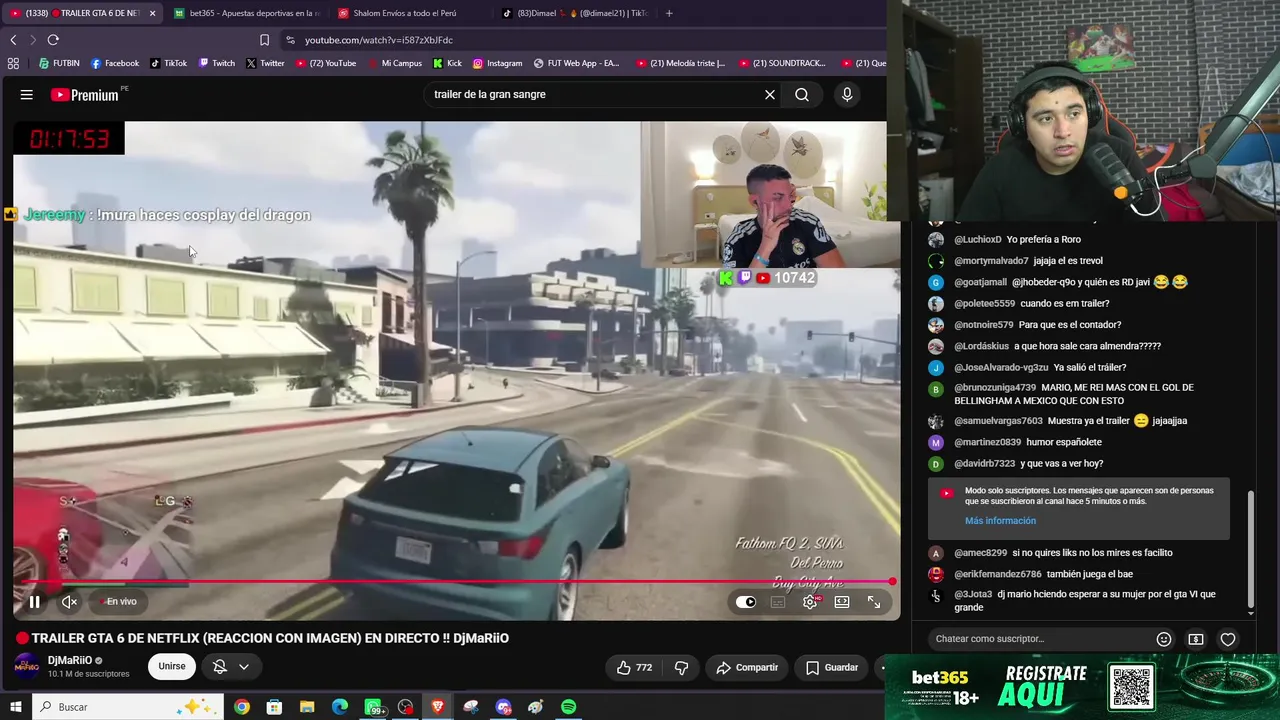Share the video via Compartir

747,668
